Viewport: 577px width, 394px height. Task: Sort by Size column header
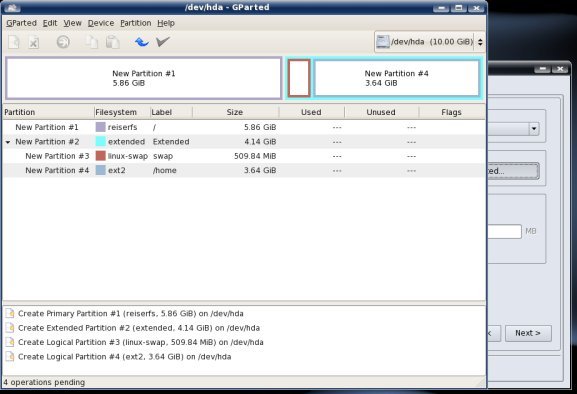(x=236, y=112)
